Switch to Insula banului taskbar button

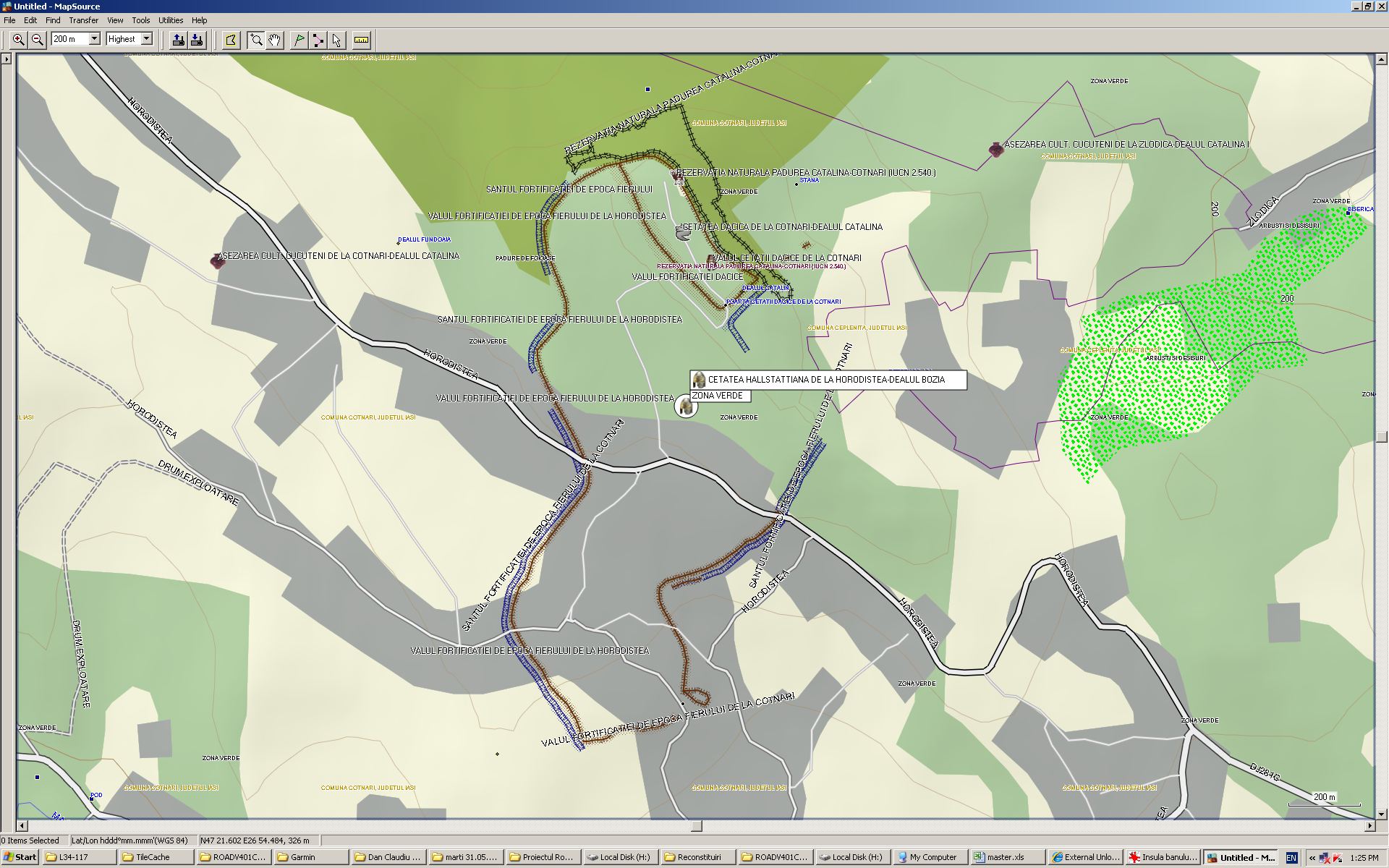(1163, 857)
